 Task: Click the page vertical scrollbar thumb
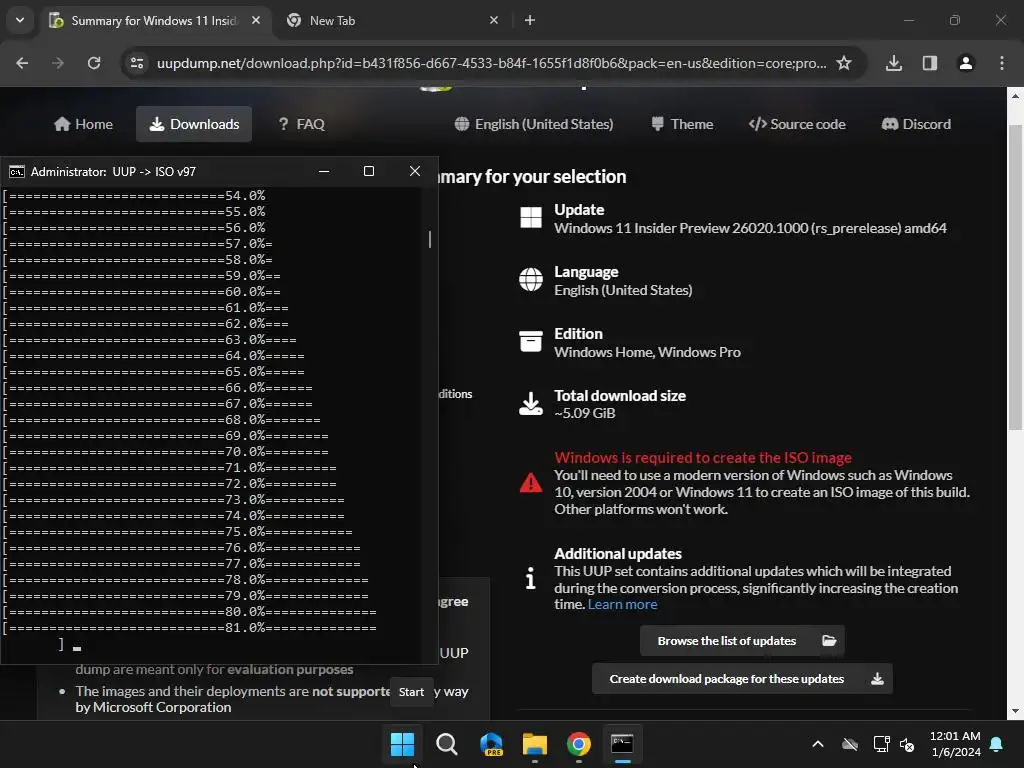(1015, 277)
